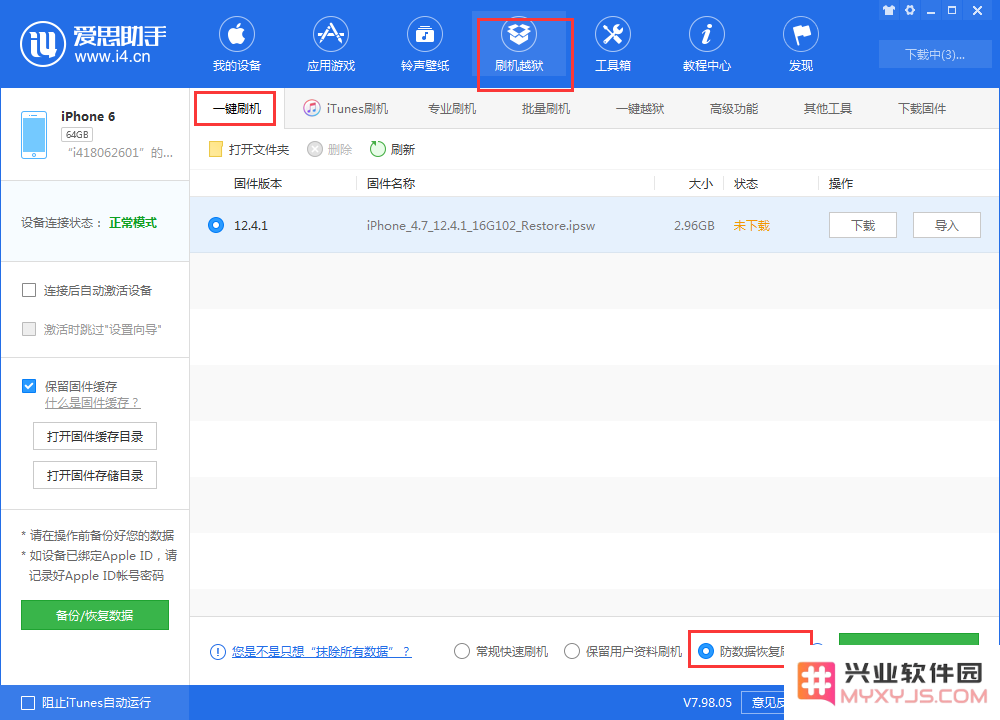The height and width of the screenshot is (720, 1000).
Task: Click 打开固件存储目录 button
Action: click(95, 475)
